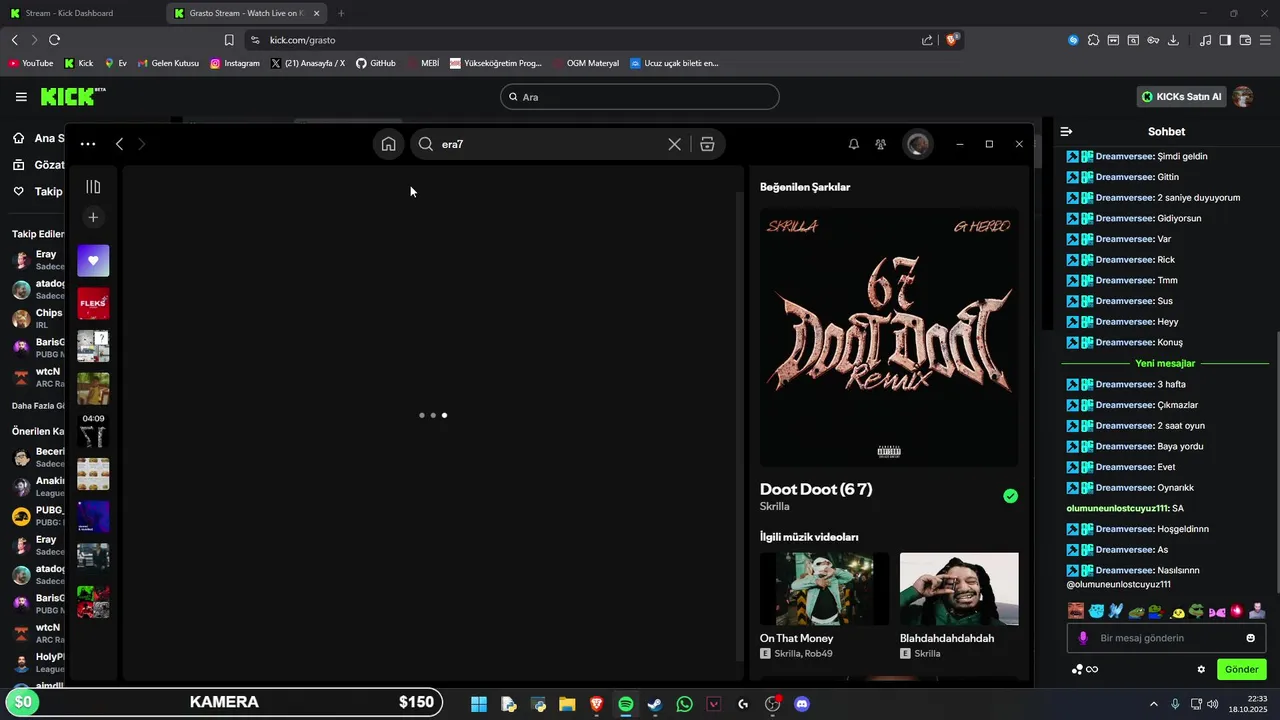The width and height of the screenshot is (1280, 720).
Task: Click username olumuneunlostcuyuz111 in chat
Action: coord(1118,508)
